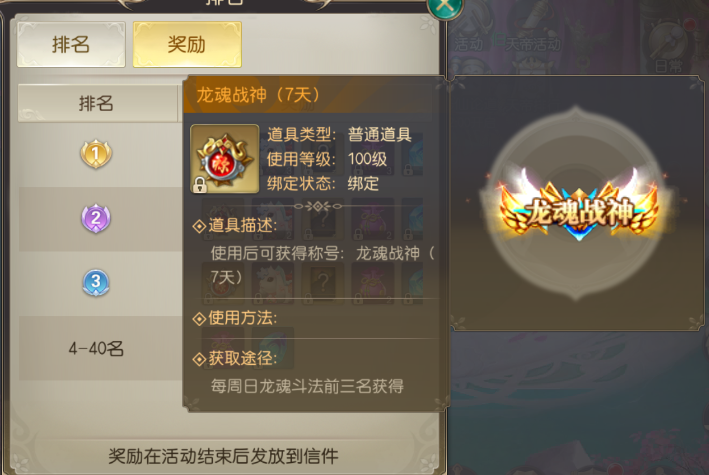Image resolution: width=709 pixels, height=475 pixels.
Task: Click the purple rank 2 medal icon
Action: point(96,218)
